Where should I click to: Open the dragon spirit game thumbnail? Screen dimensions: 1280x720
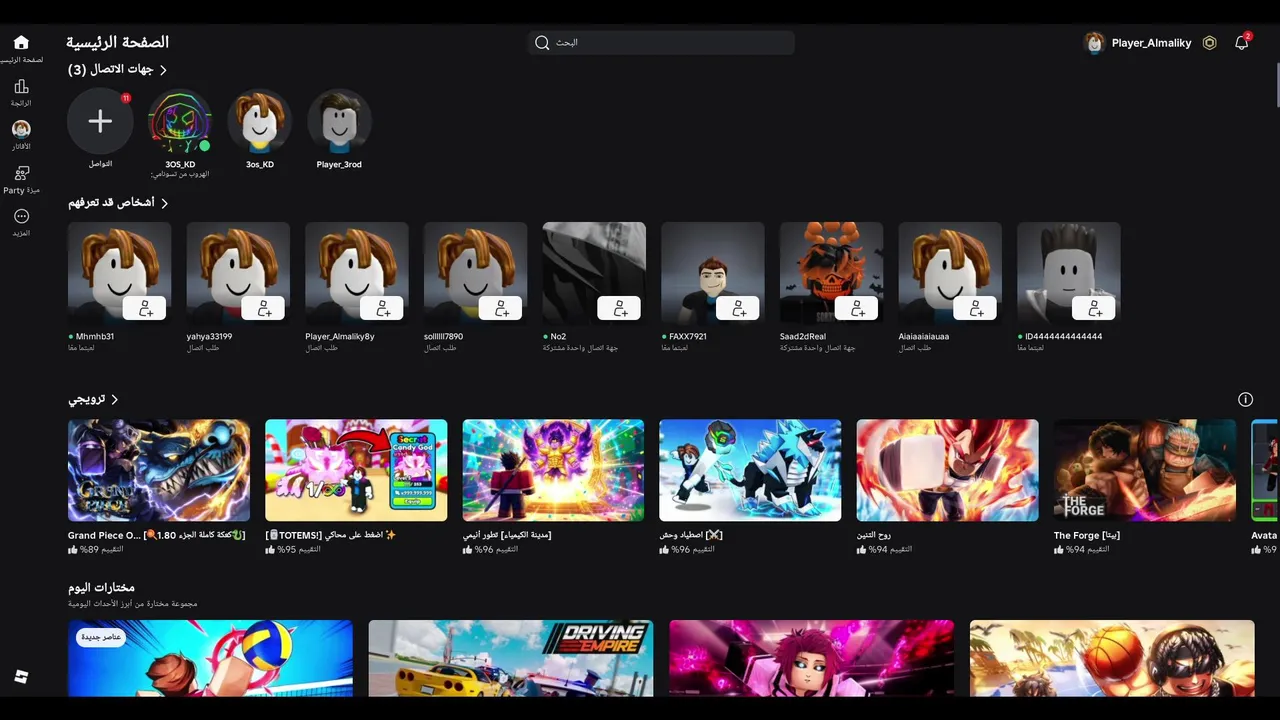pyautogui.click(x=947, y=470)
